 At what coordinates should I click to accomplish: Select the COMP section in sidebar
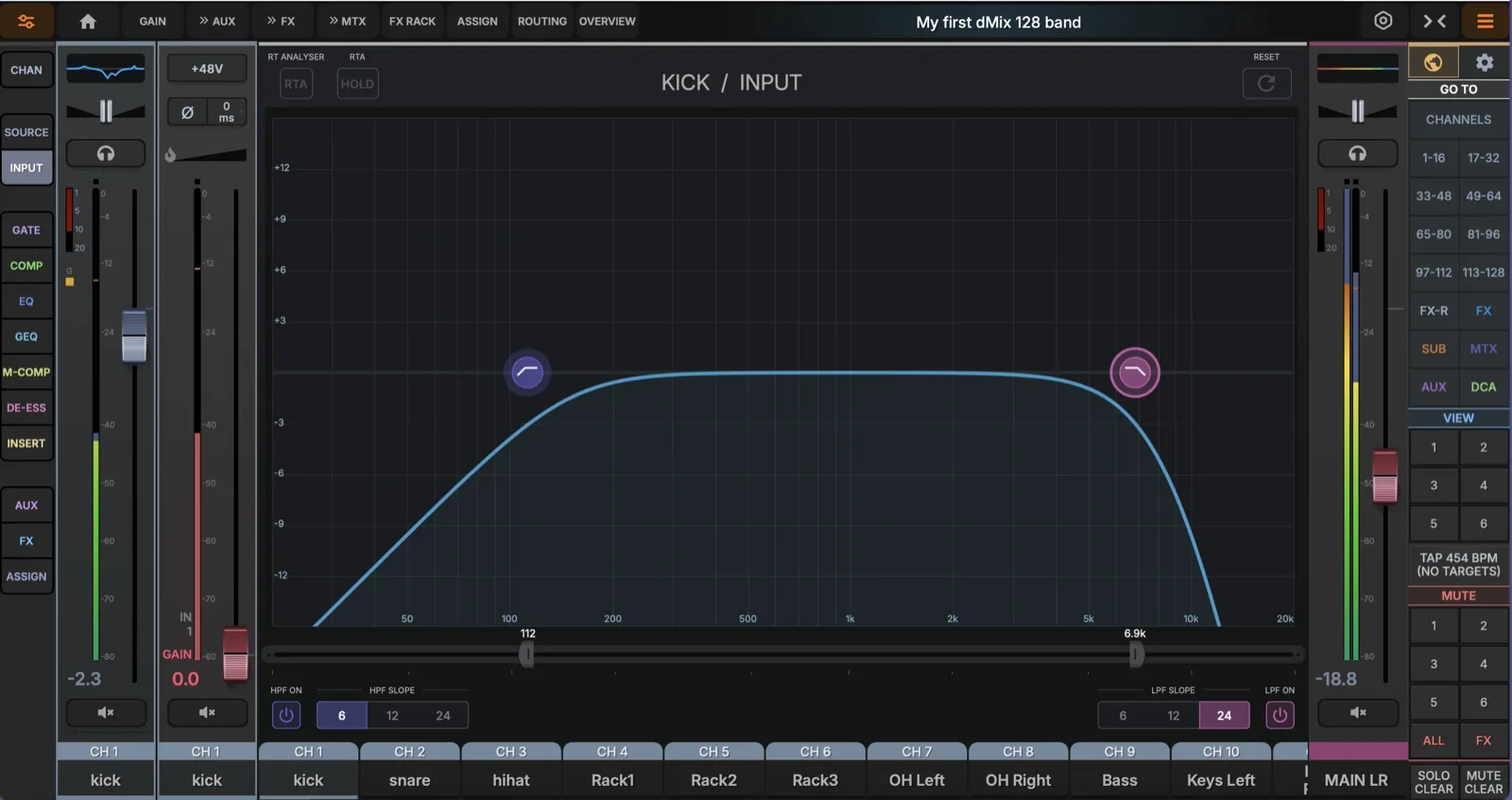(26, 265)
